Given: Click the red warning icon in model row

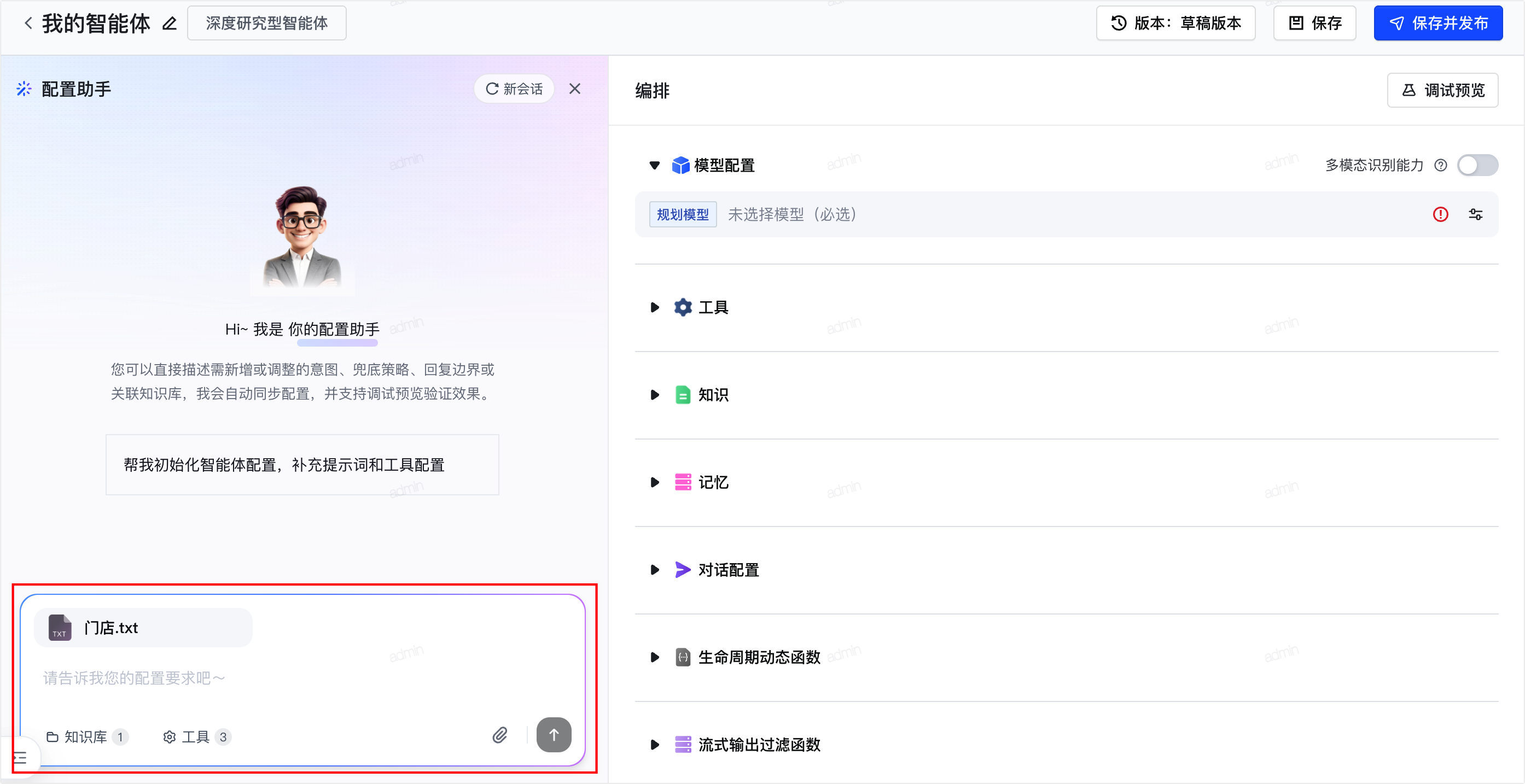Looking at the screenshot, I should [x=1440, y=214].
